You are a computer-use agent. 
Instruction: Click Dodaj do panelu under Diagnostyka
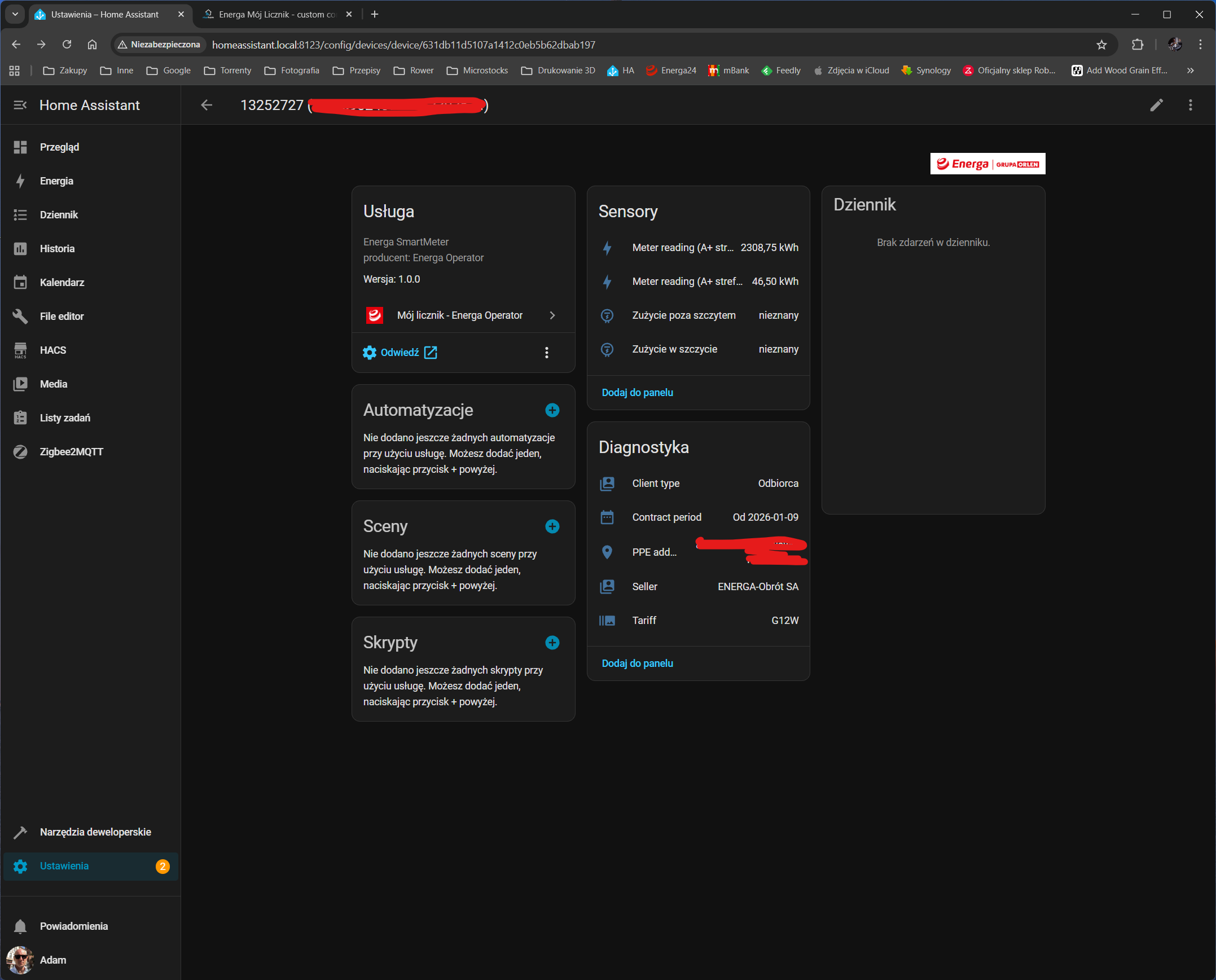pos(637,663)
